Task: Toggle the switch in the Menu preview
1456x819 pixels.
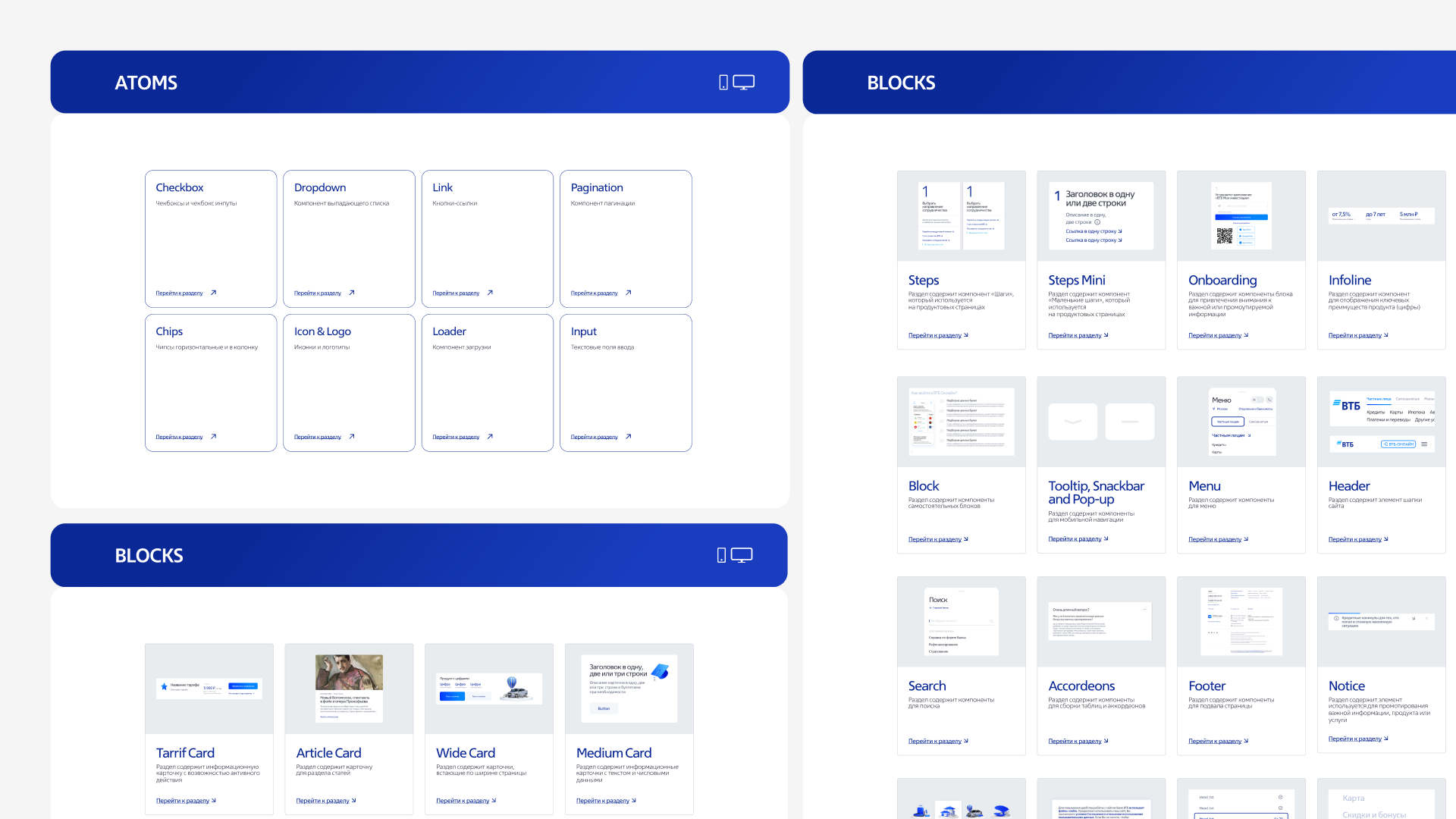Action: (1256, 400)
